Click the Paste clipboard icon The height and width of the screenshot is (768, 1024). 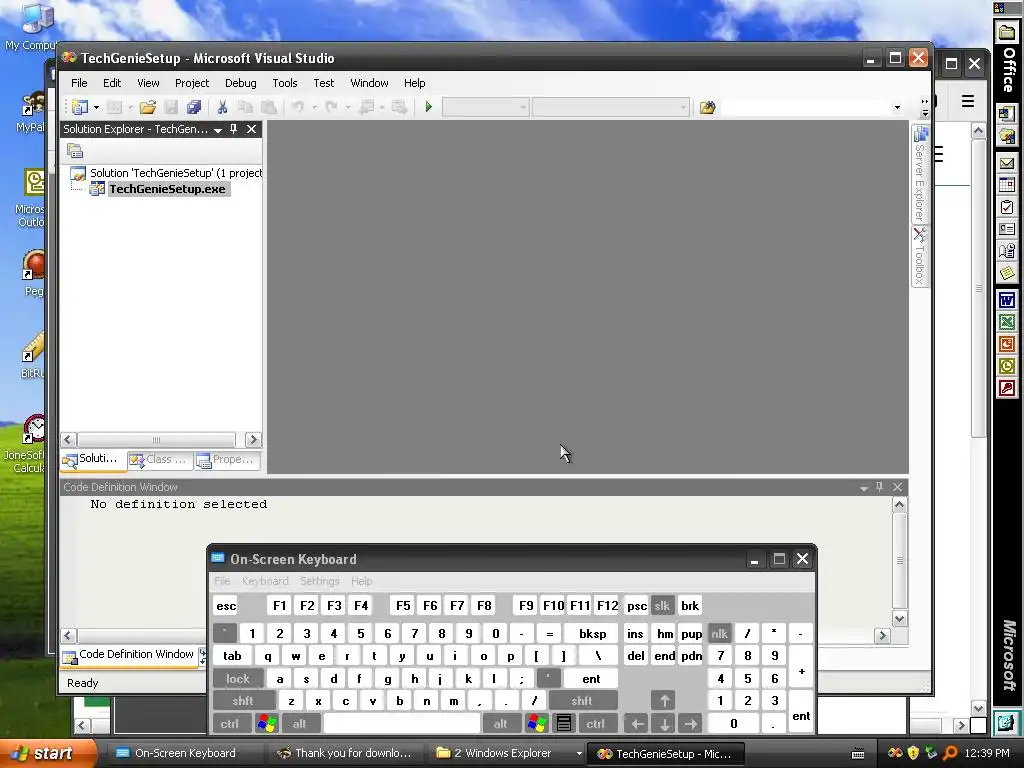pos(268,107)
